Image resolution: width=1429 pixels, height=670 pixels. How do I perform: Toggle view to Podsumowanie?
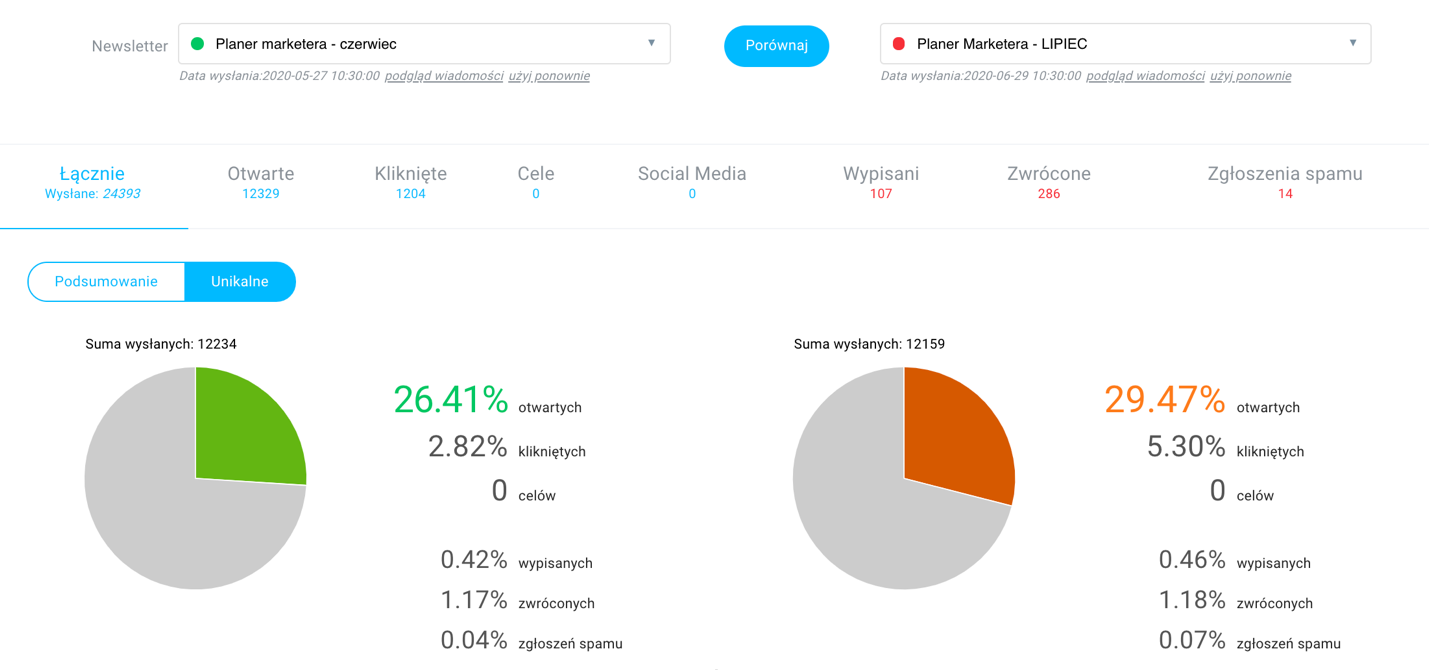coord(106,282)
